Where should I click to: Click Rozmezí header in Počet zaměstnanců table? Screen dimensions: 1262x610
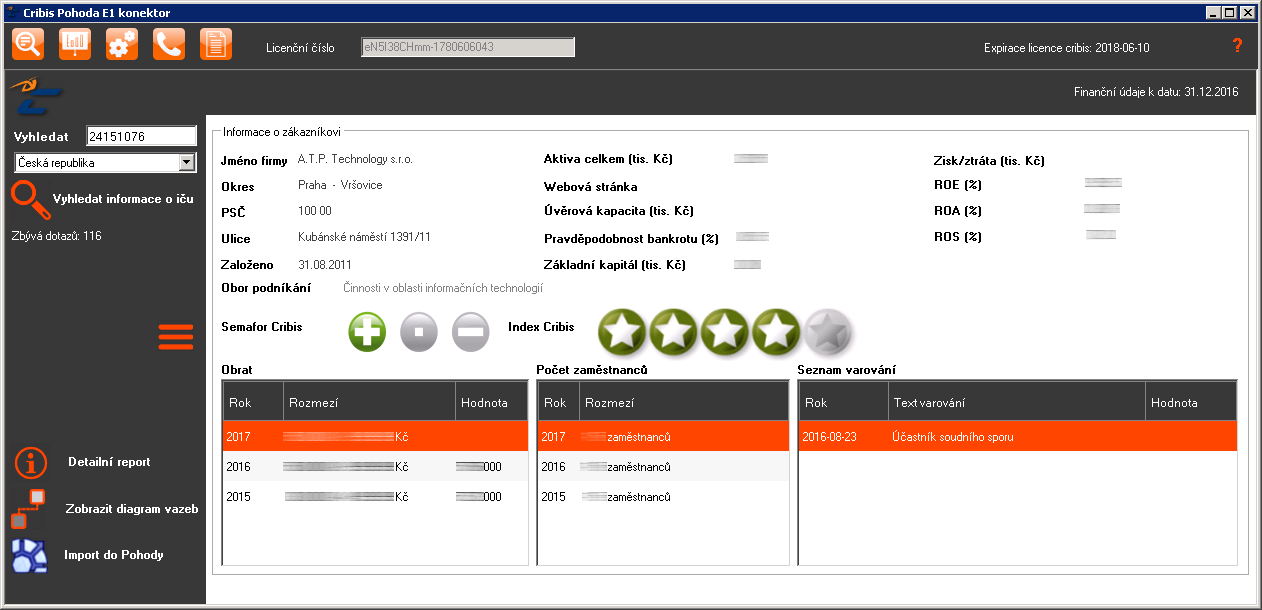(683, 403)
